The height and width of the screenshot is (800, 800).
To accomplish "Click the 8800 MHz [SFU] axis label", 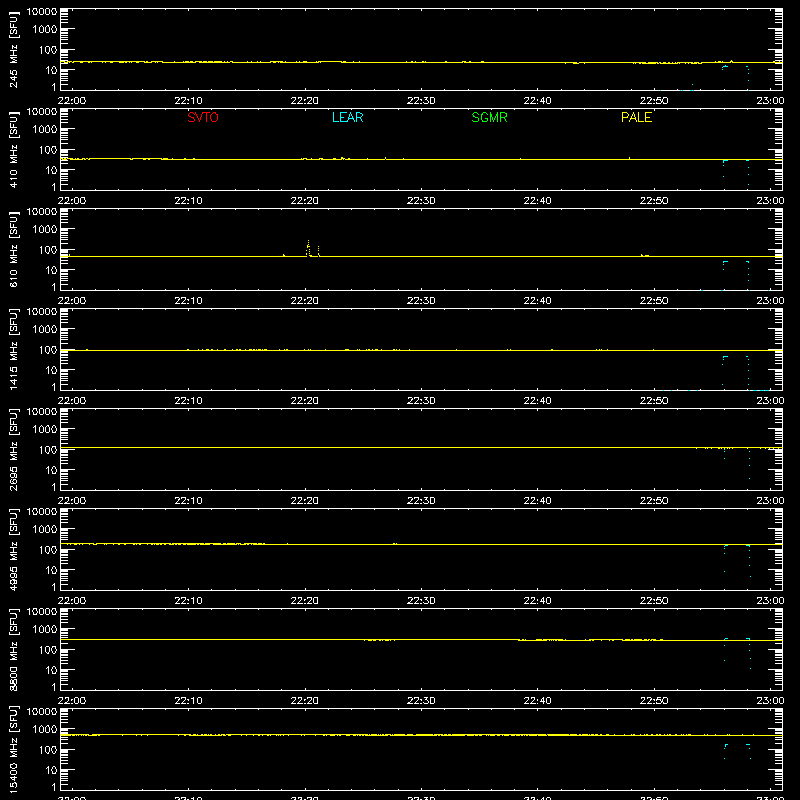I will [x=13, y=649].
